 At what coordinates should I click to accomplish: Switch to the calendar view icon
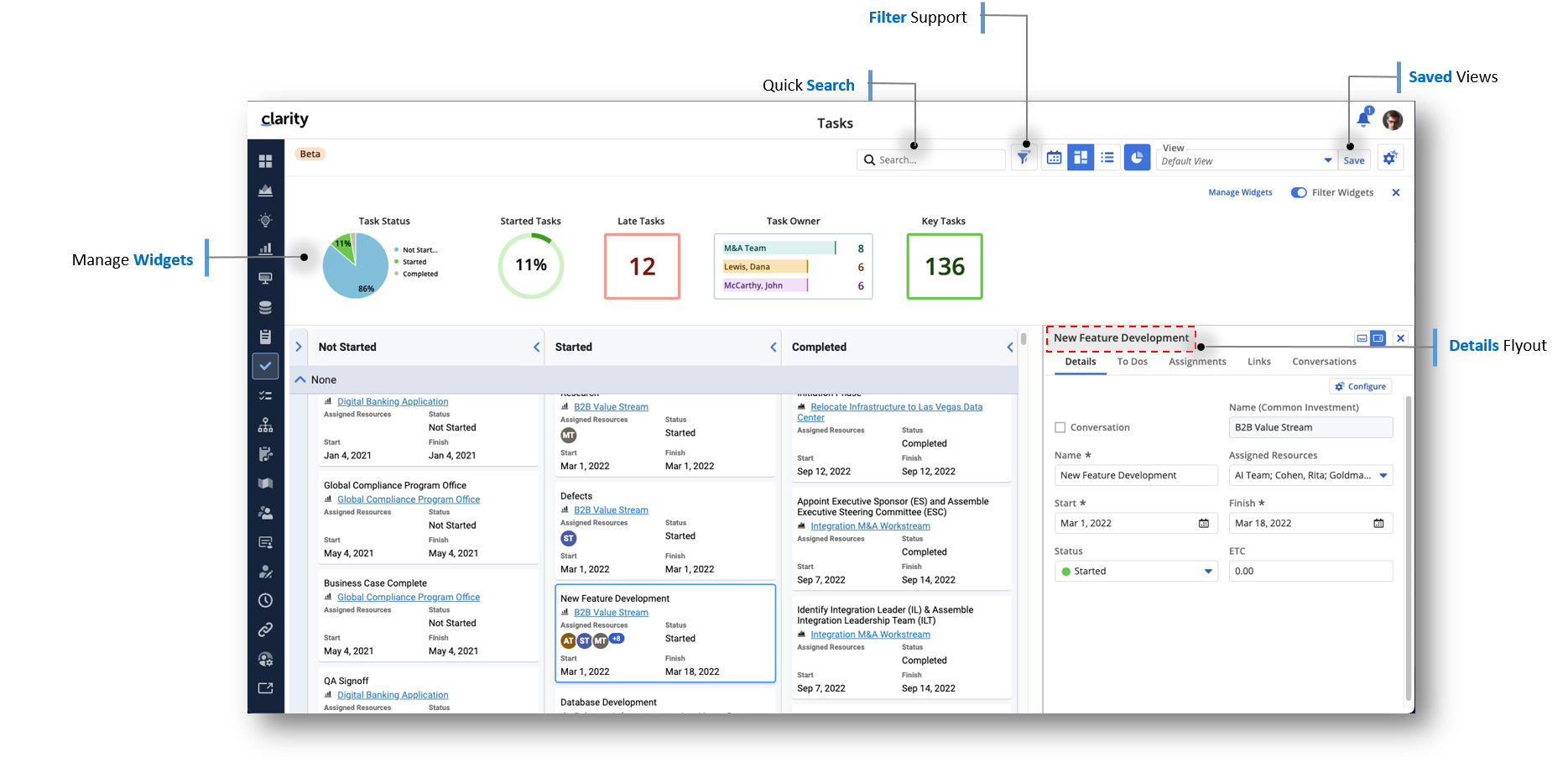click(x=1054, y=157)
